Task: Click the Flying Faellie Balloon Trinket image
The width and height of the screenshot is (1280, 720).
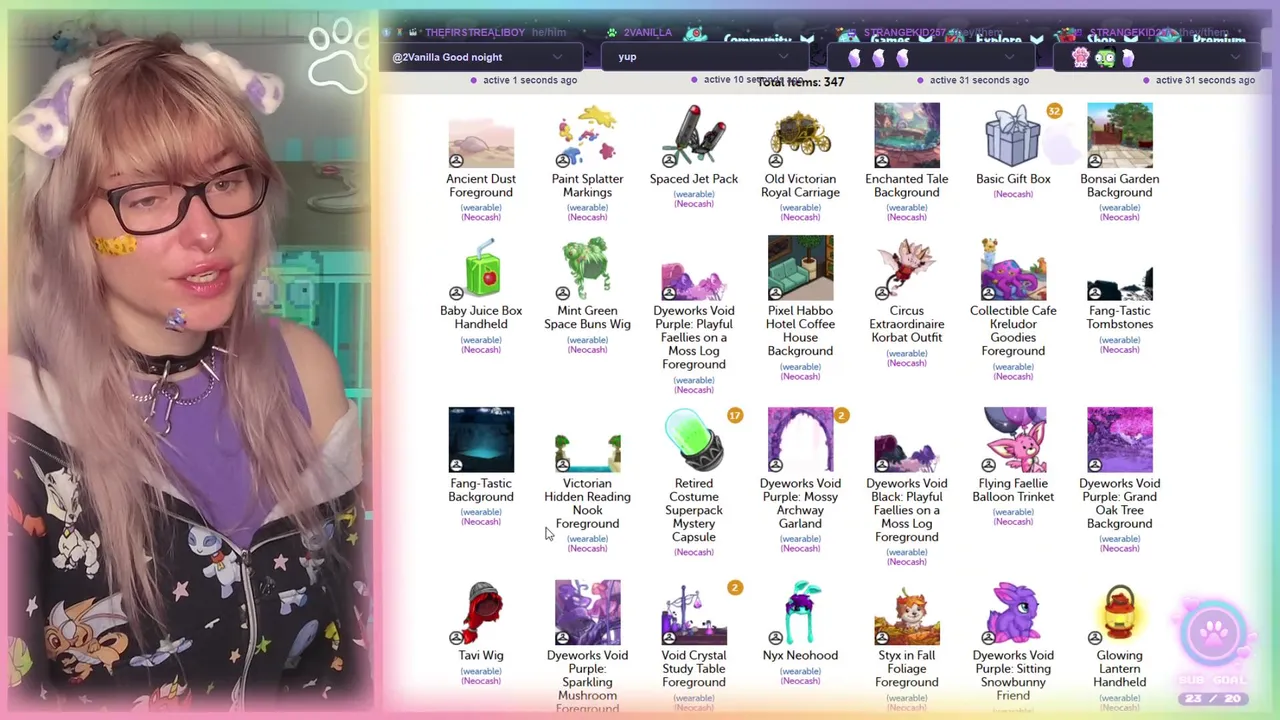Action: click(x=1013, y=439)
